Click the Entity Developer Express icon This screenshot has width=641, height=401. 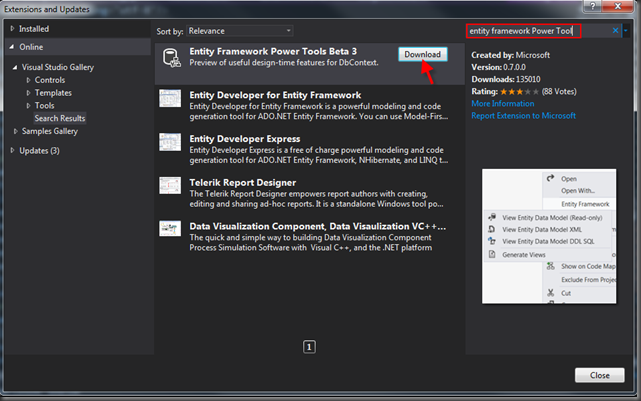pos(170,142)
